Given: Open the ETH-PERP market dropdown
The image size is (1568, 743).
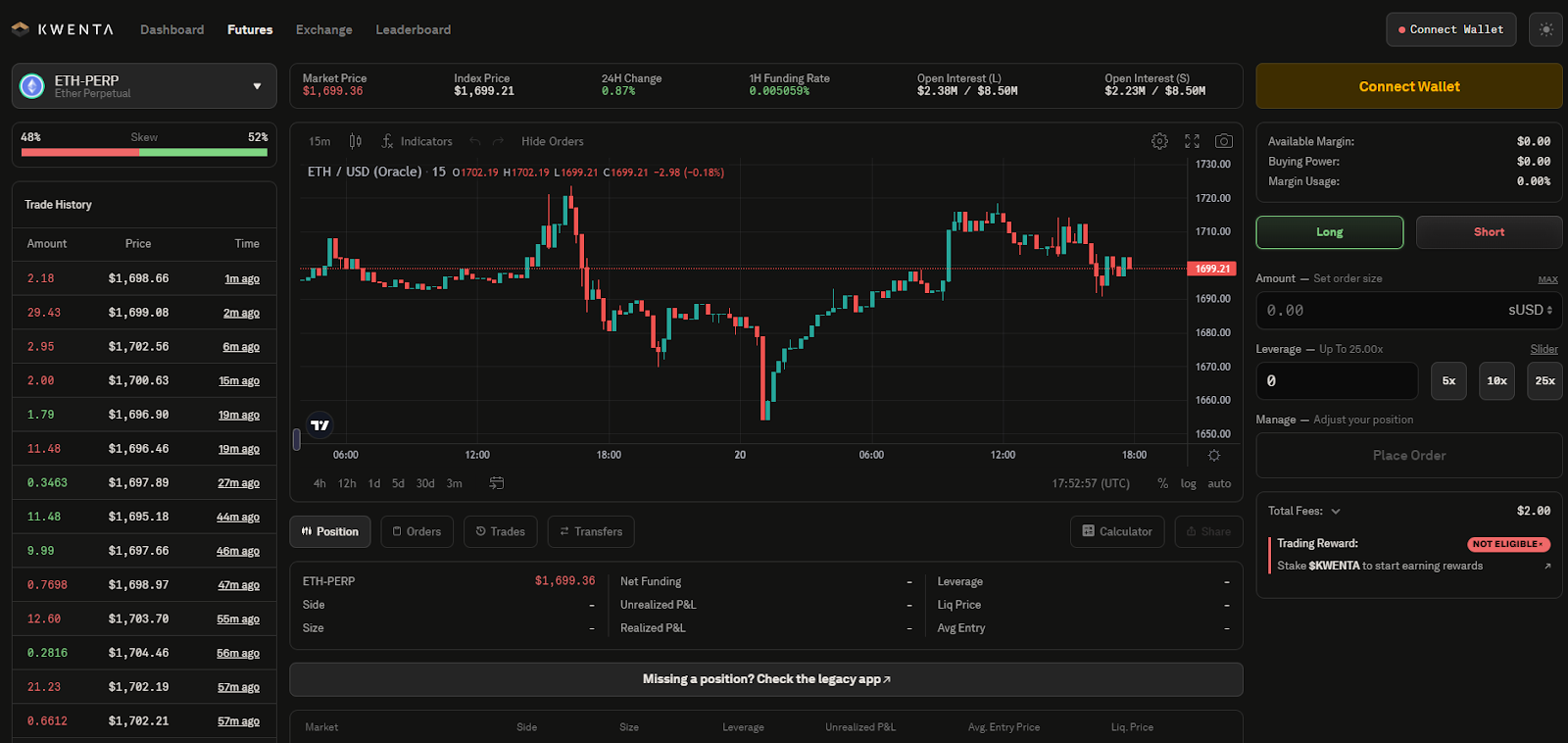Looking at the screenshot, I should pos(144,86).
